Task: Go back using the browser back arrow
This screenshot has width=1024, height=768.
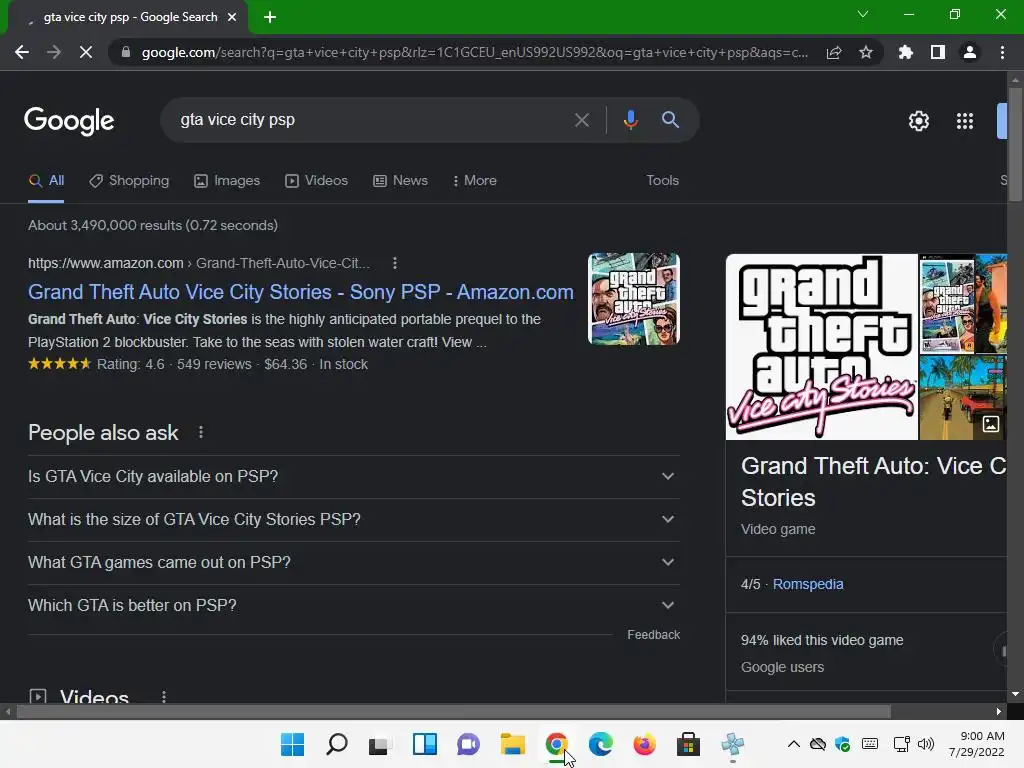Action: 22,52
